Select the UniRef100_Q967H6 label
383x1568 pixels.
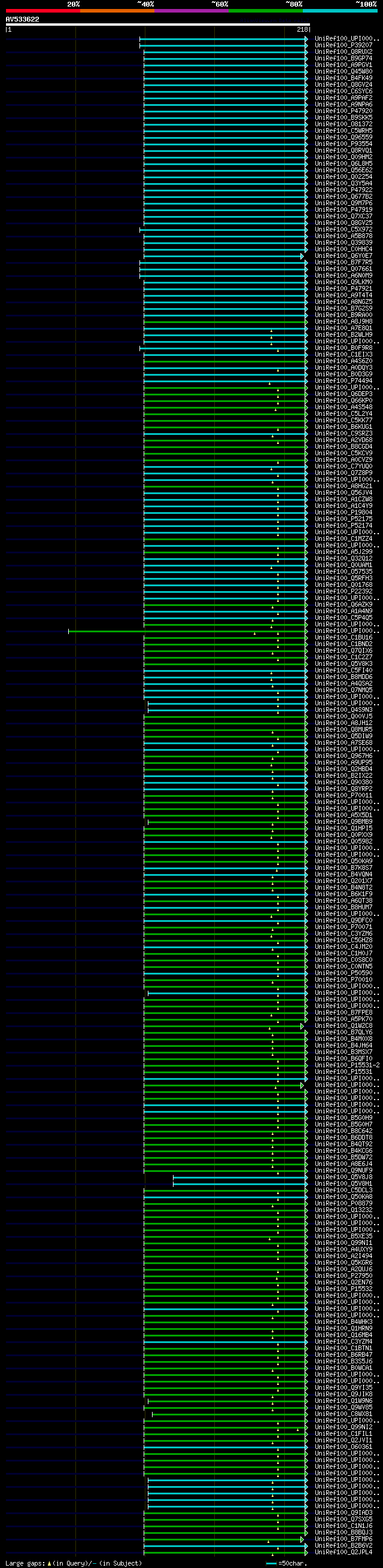click(x=344, y=756)
